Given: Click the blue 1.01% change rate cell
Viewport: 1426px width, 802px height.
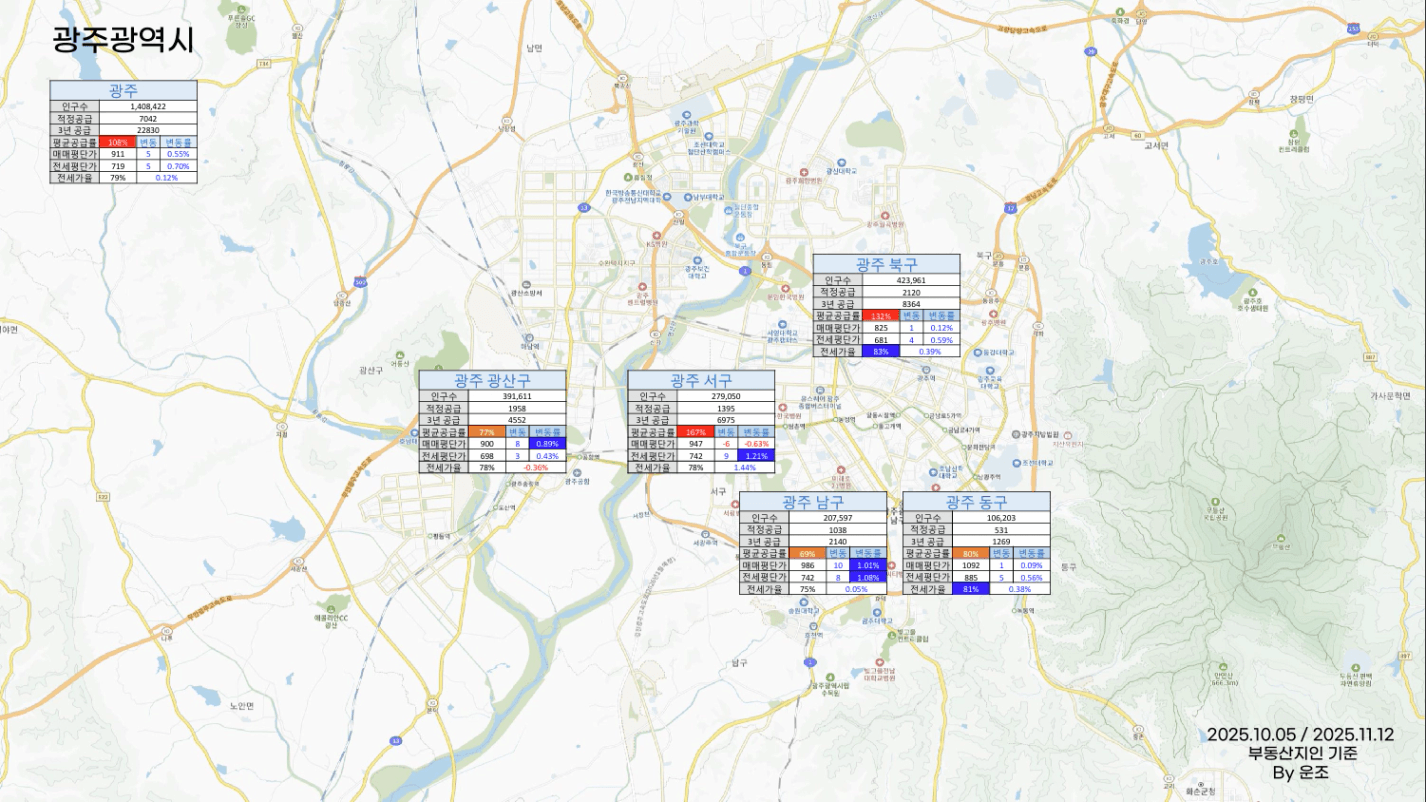Looking at the screenshot, I should click(x=868, y=565).
